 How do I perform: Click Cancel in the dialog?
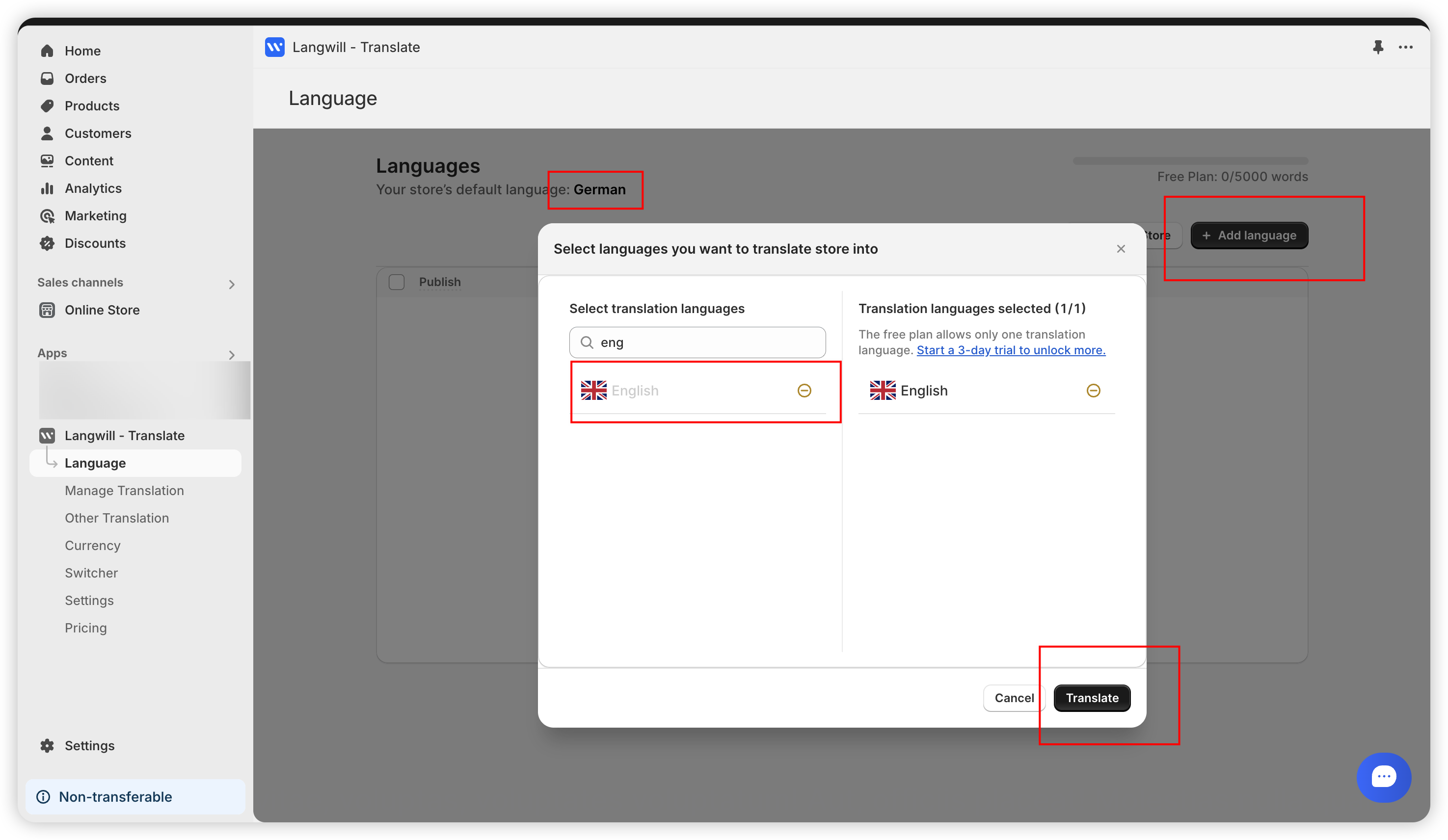tap(1014, 698)
